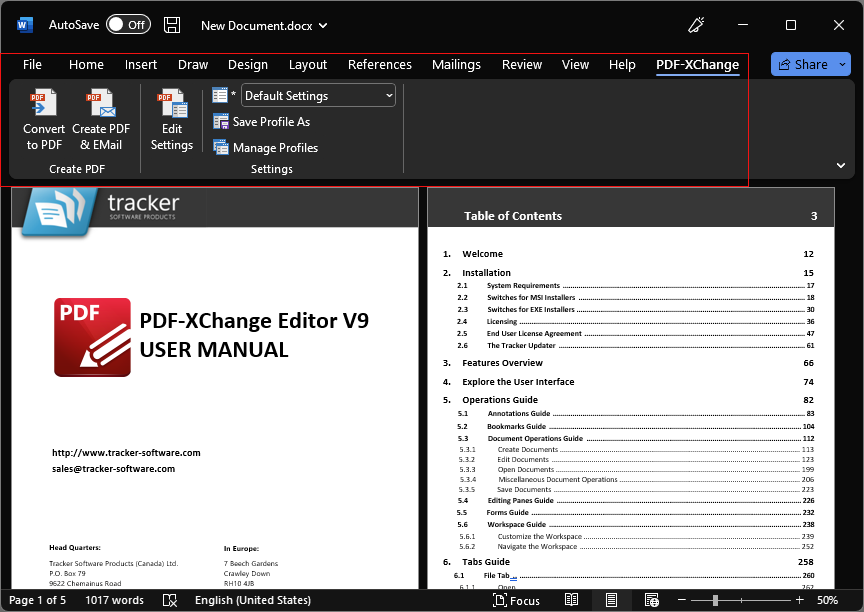The image size is (864, 612).
Task: Save the document with the floppy disk icon
Action: tap(172, 25)
